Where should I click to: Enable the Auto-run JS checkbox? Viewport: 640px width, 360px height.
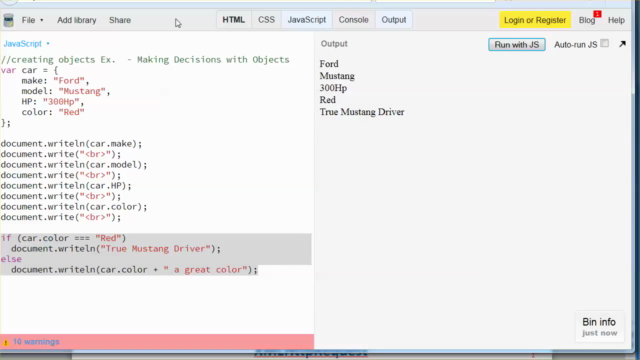click(604, 43)
